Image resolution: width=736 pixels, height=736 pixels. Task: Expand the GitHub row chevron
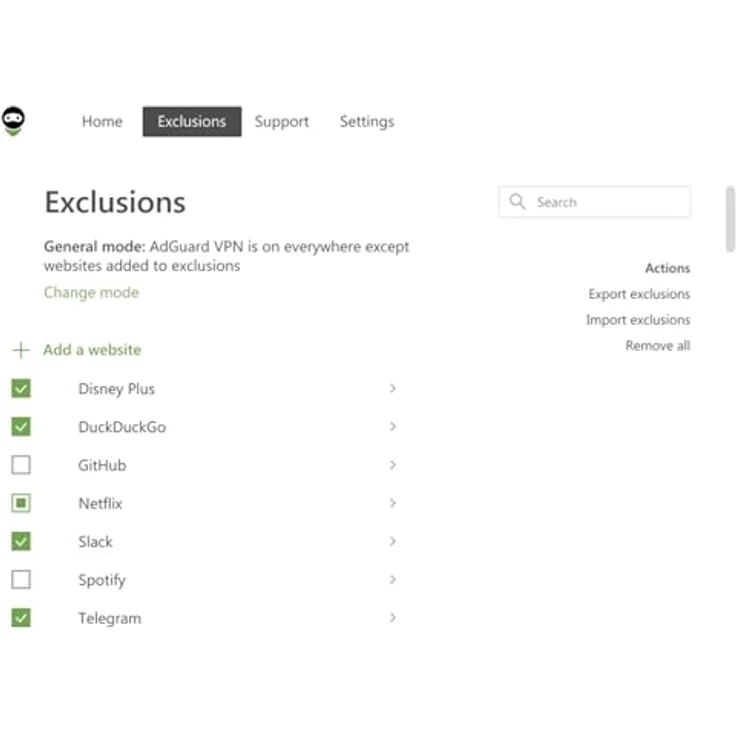tap(393, 465)
